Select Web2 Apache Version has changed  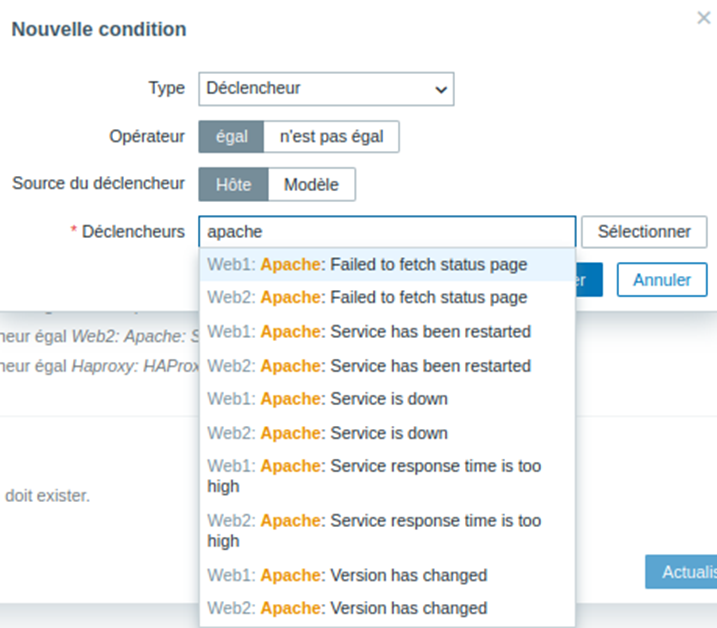pyautogui.click(x=347, y=608)
